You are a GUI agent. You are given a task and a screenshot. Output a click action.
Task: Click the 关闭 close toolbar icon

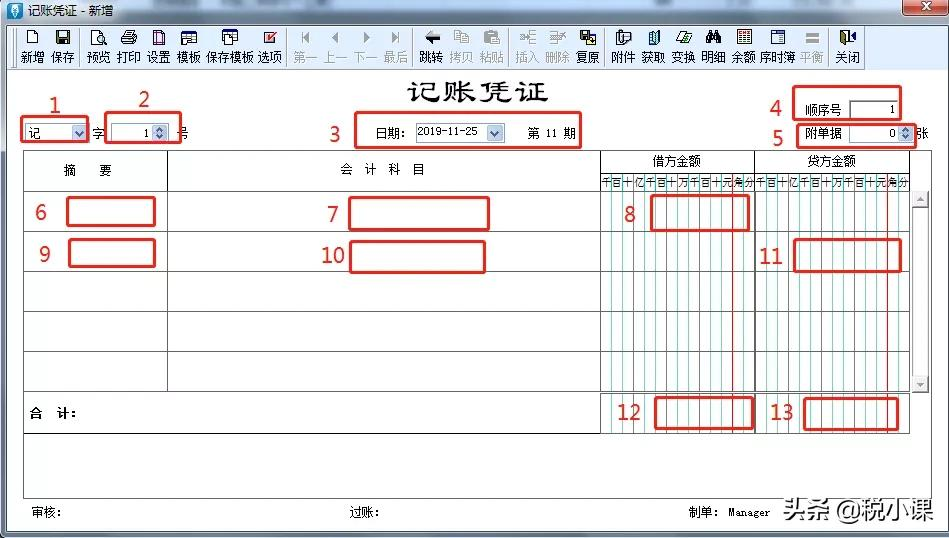(847, 47)
